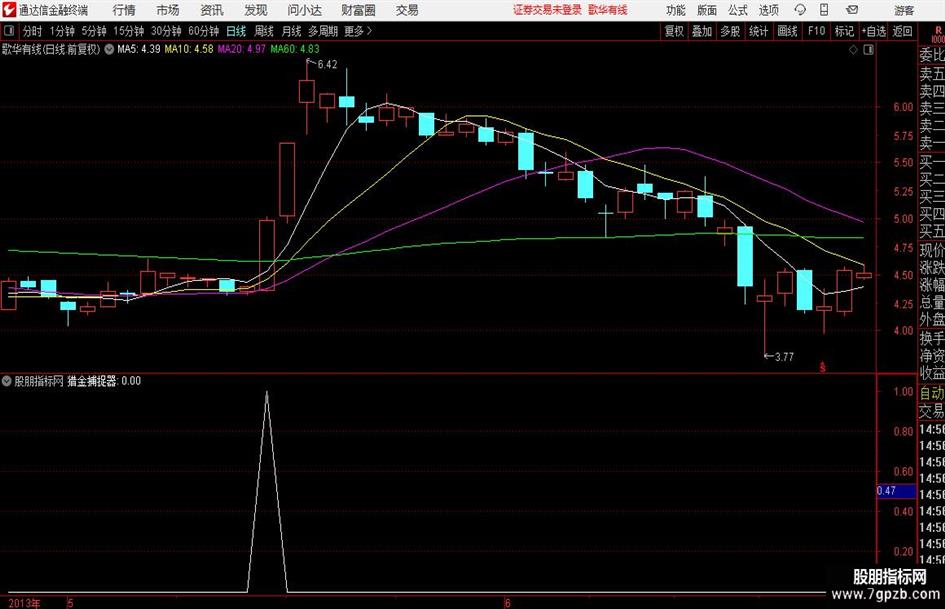Switch to the 15分钟 period tab

point(129,31)
